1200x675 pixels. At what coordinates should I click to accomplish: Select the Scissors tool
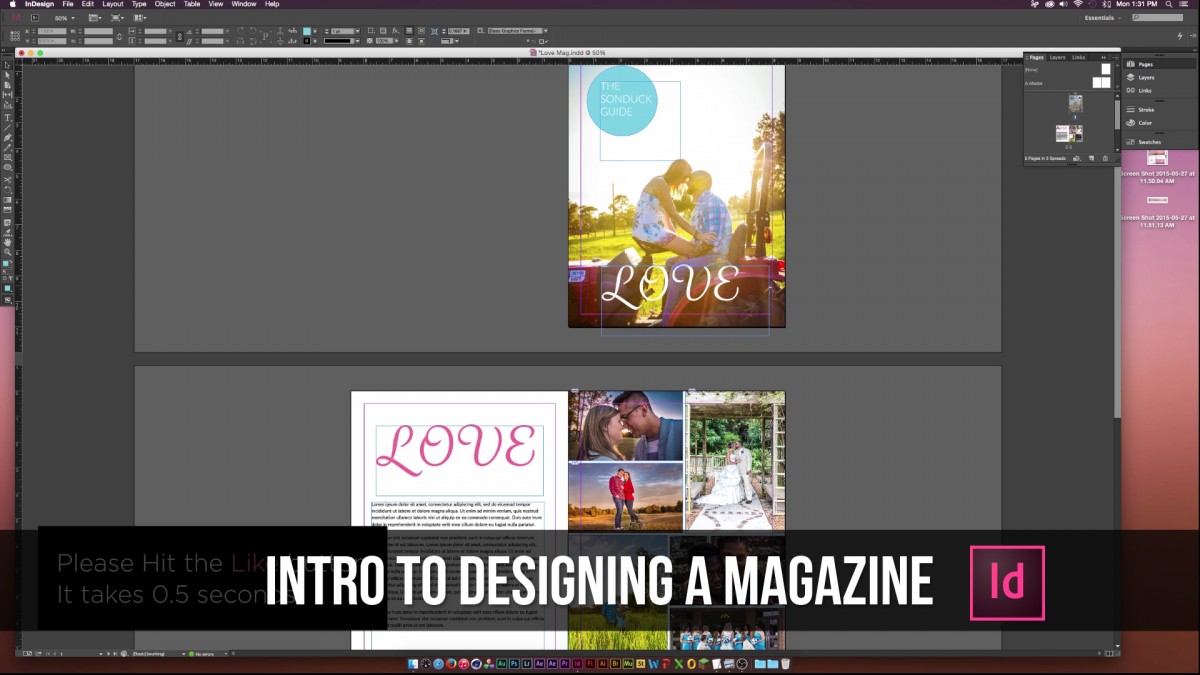point(8,179)
